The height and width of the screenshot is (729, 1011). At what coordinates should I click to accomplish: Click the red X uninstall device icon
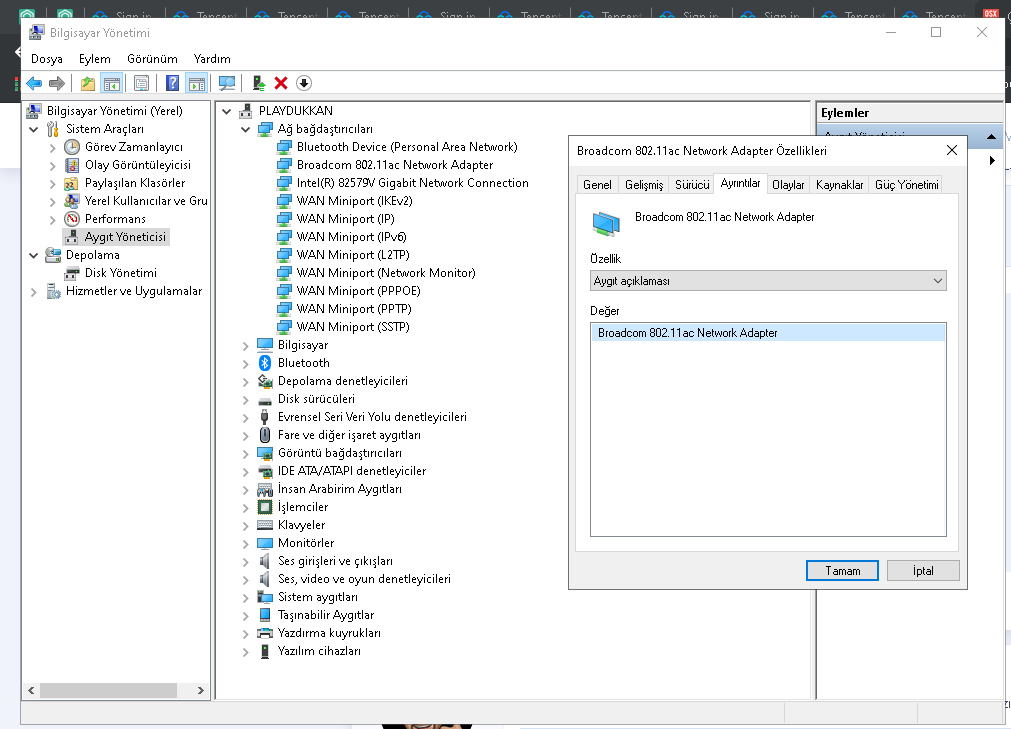point(281,83)
